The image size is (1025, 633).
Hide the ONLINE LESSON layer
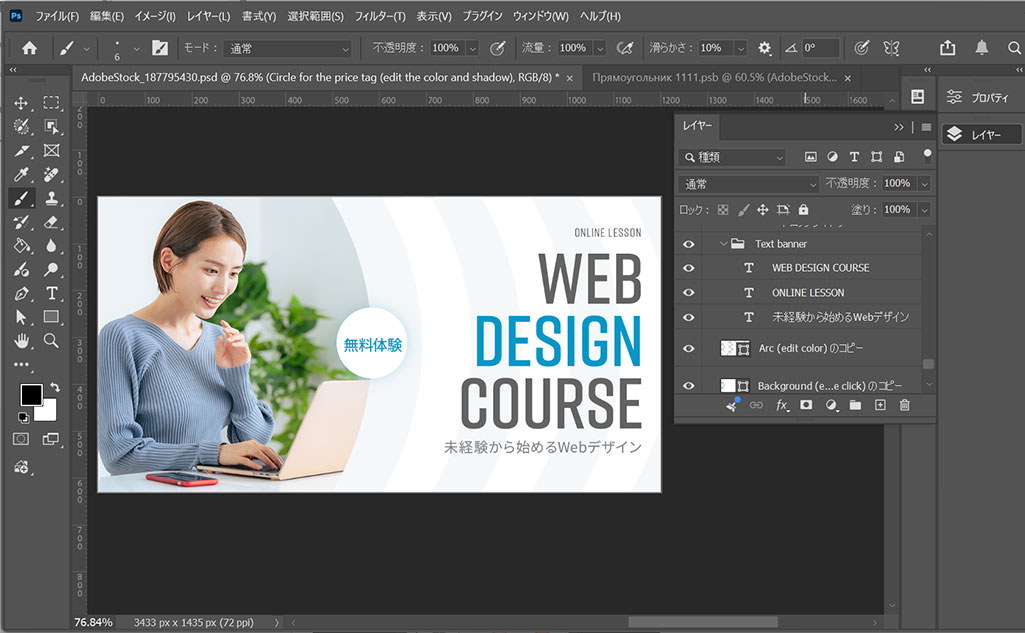click(x=688, y=293)
